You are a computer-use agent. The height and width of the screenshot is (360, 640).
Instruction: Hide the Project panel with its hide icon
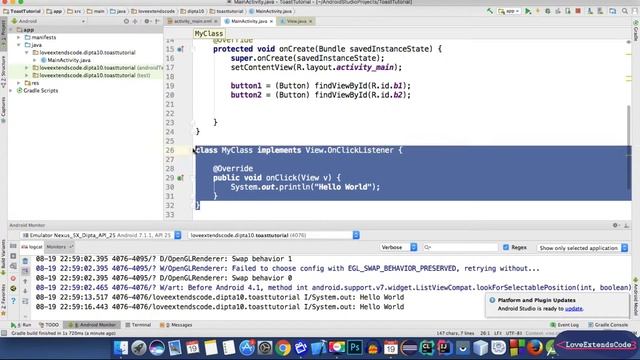pos(157,21)
